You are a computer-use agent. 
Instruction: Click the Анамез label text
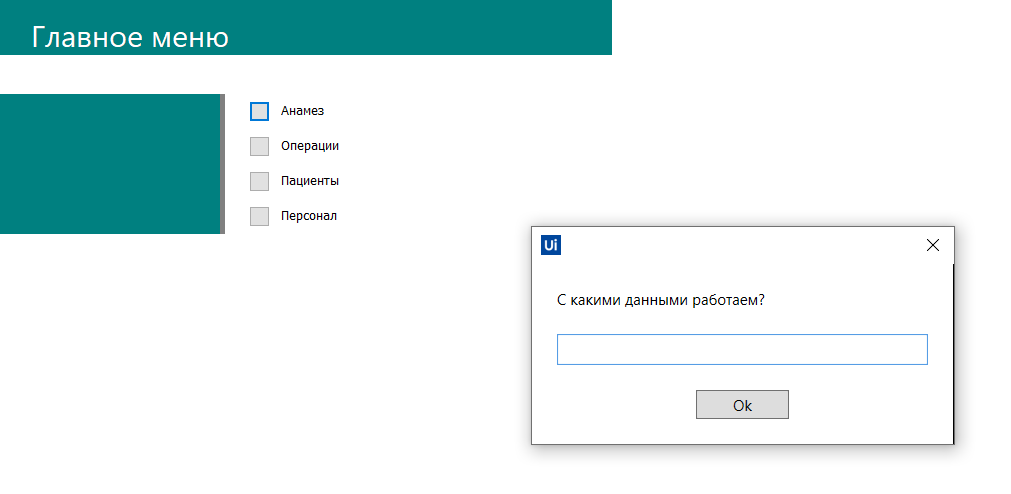point(302,111)
